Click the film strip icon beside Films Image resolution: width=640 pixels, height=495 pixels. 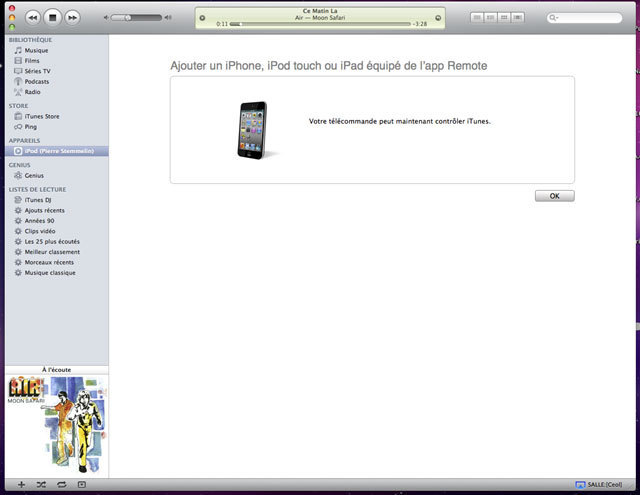coord(18,60)
